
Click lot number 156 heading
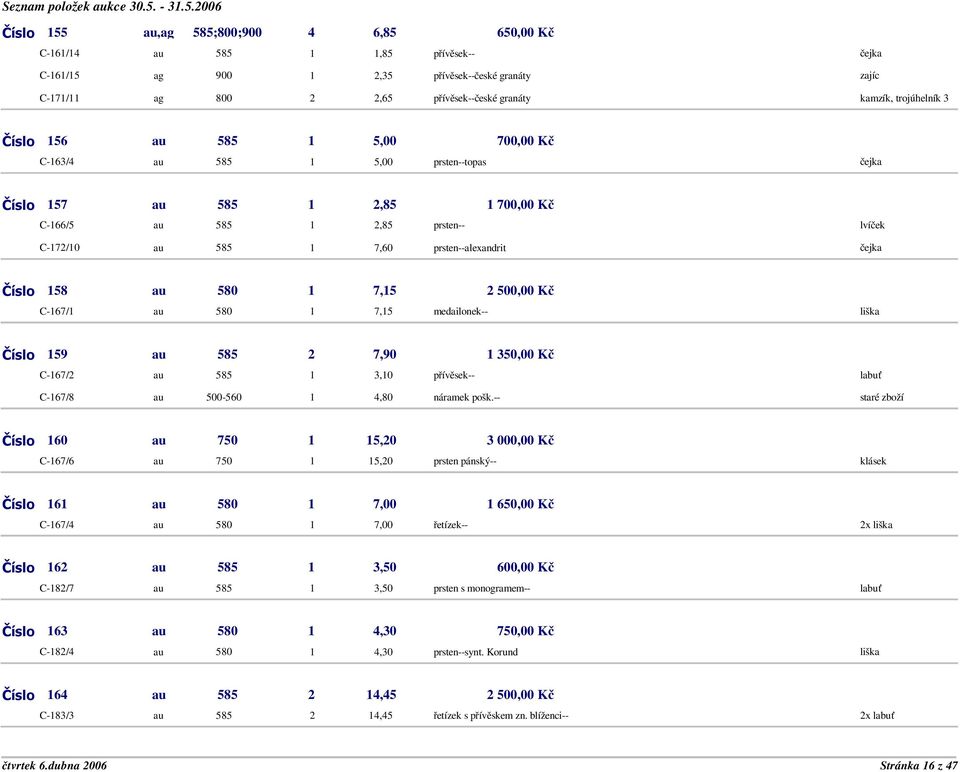[x=58, y=141]
